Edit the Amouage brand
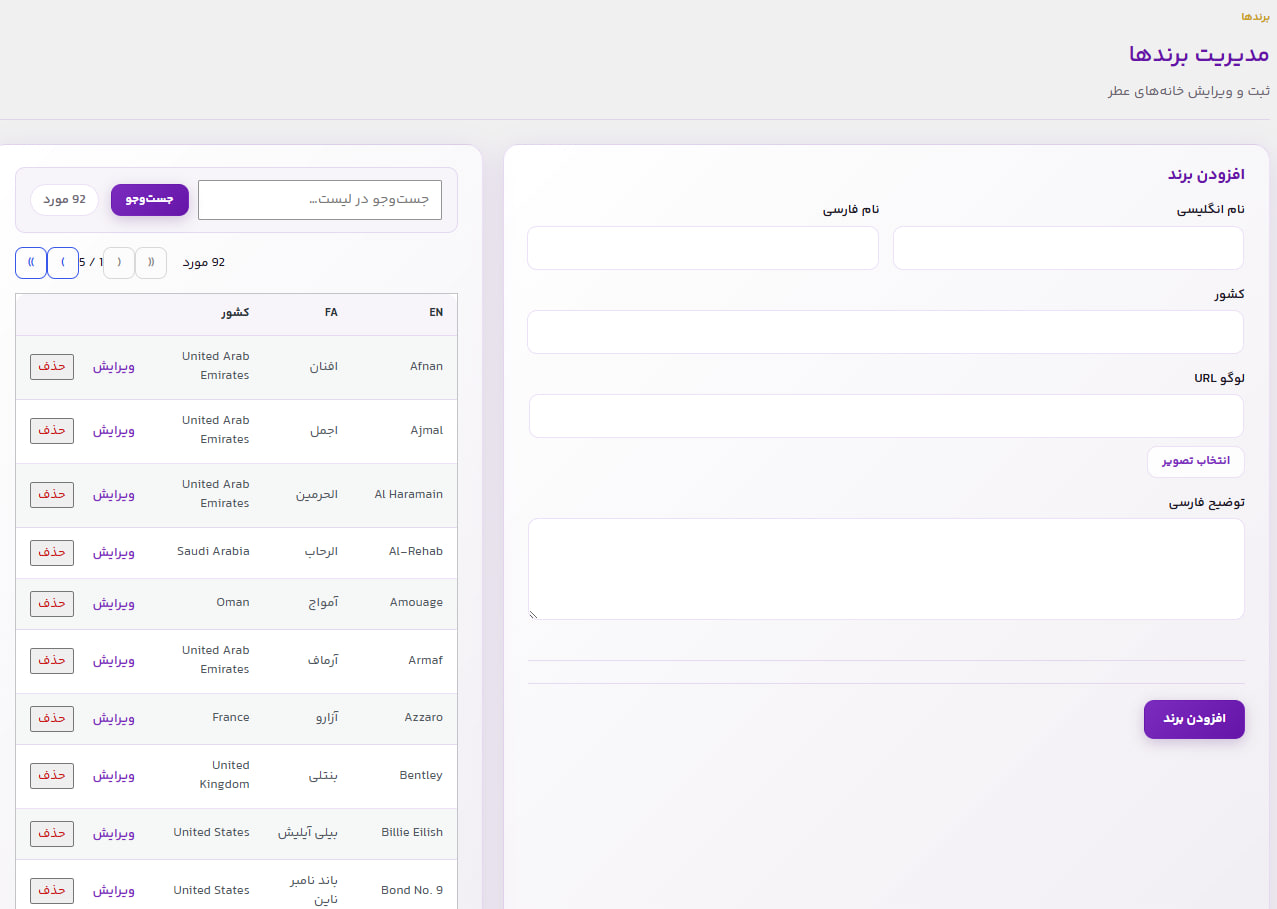The height and width of the screenshot is (909, 1277). pos(114,603)
